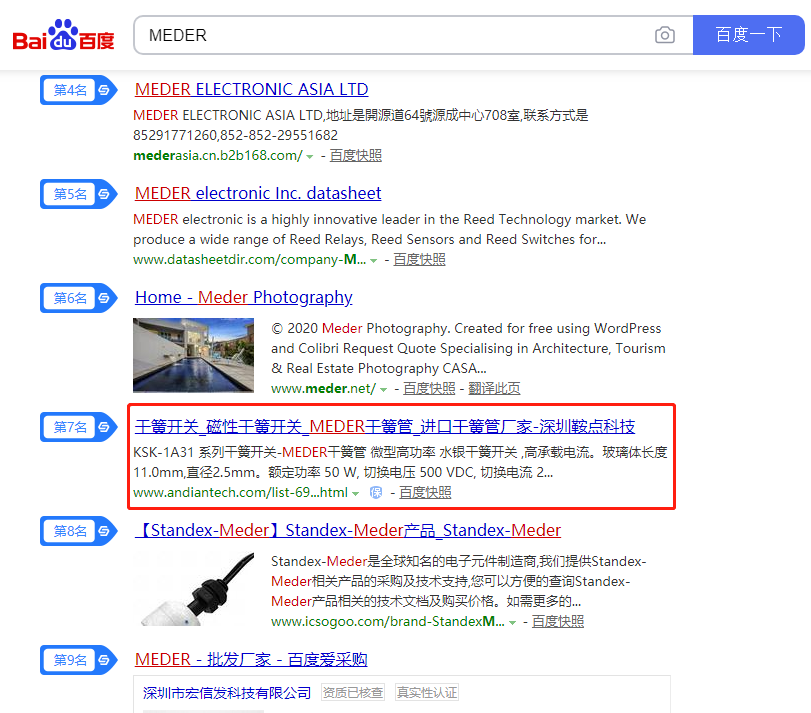Viewport: 811px width, 713px height.
Task: Expand arrow next to www.meder.net URL
Action: pos(383,389)
